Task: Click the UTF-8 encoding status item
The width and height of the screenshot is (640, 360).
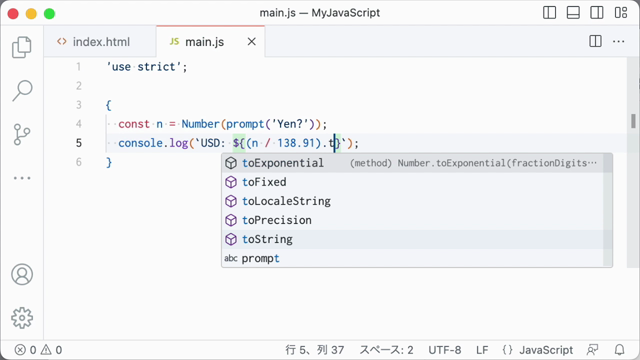Action: [x=444, y=350]
